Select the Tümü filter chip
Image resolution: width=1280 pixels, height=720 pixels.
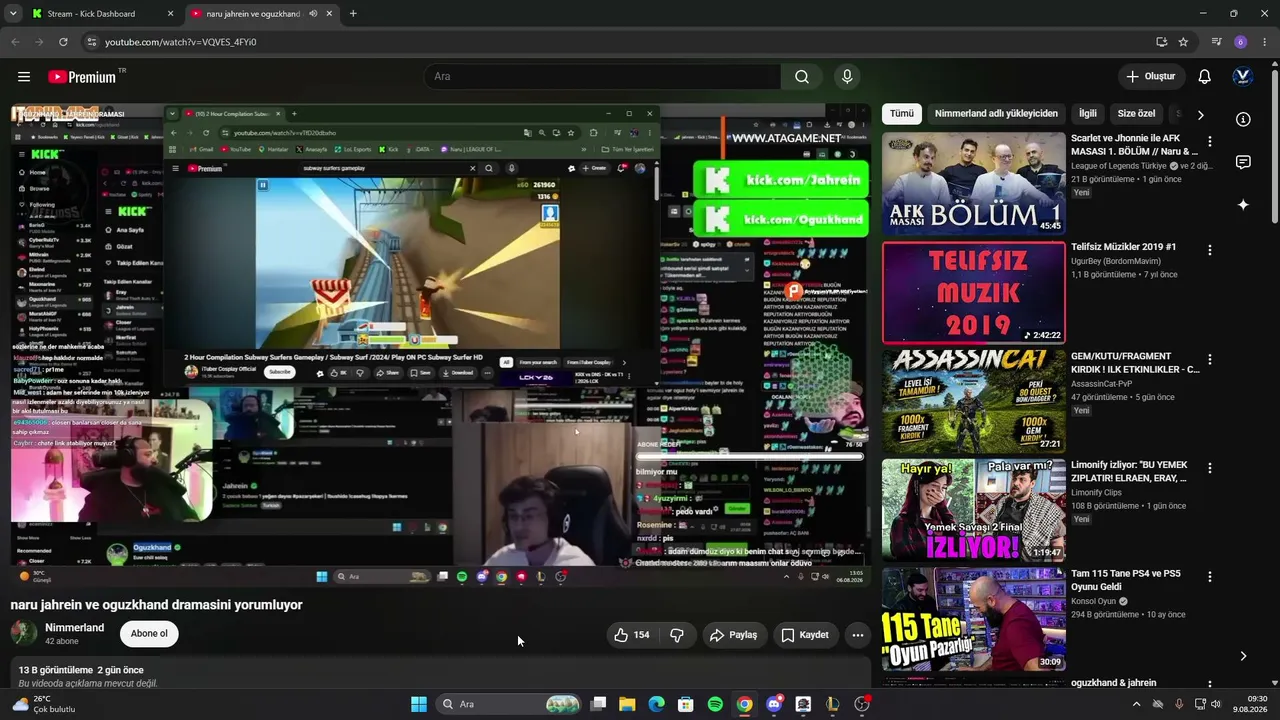[902, 114]
